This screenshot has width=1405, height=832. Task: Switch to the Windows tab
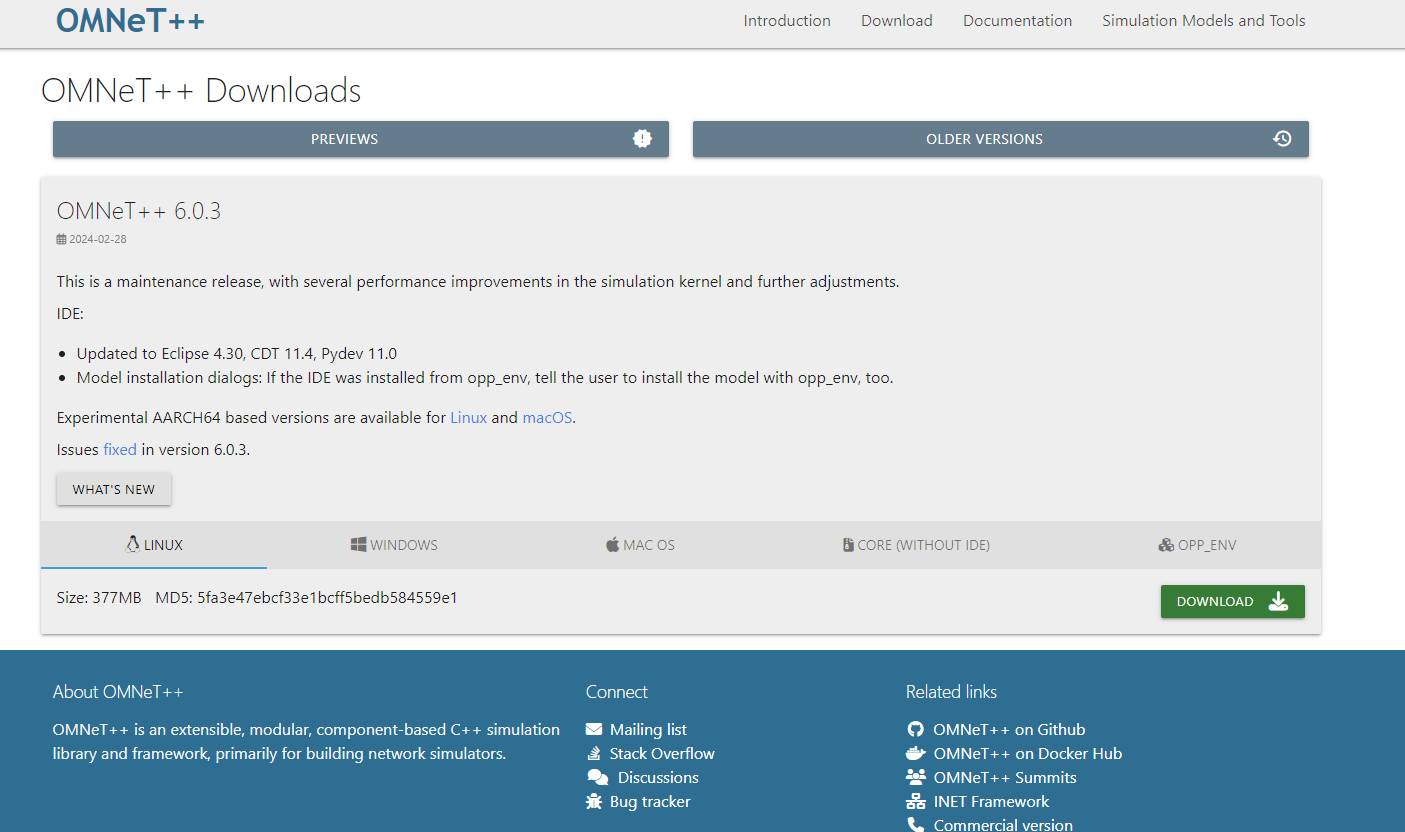coord(394,545)
